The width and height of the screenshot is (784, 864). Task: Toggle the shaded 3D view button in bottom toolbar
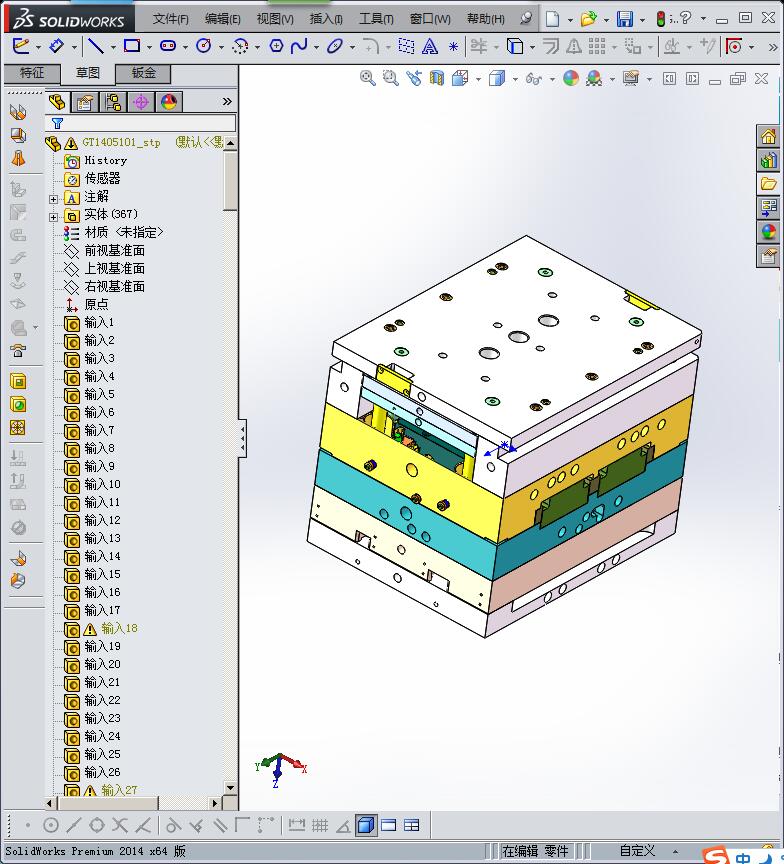[366, 825]
